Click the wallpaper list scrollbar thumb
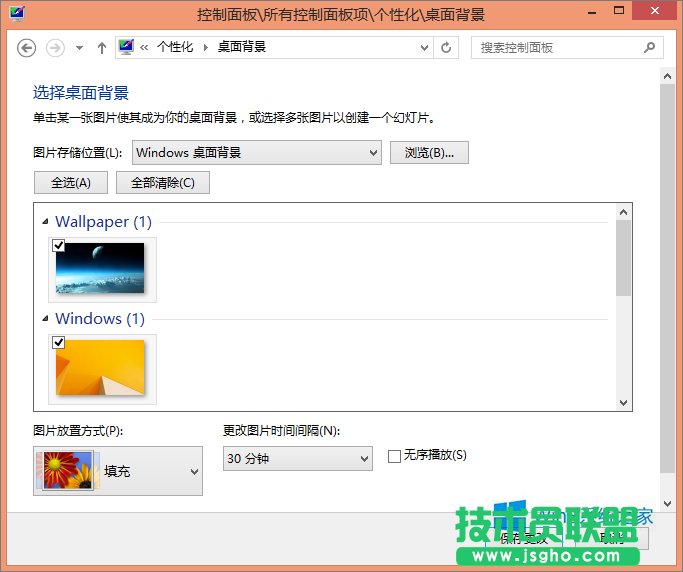The height and width of the screenshot is (572, 683). 623,258
